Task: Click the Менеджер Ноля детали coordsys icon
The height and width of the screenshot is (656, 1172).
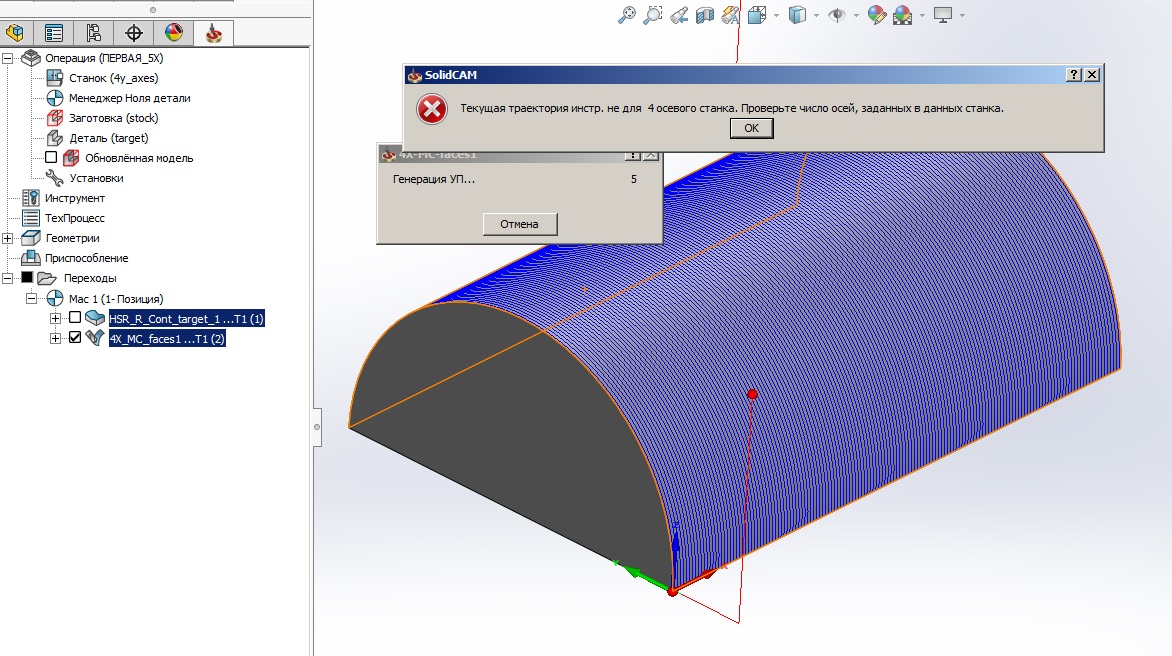Action: [x=55, y=98]
